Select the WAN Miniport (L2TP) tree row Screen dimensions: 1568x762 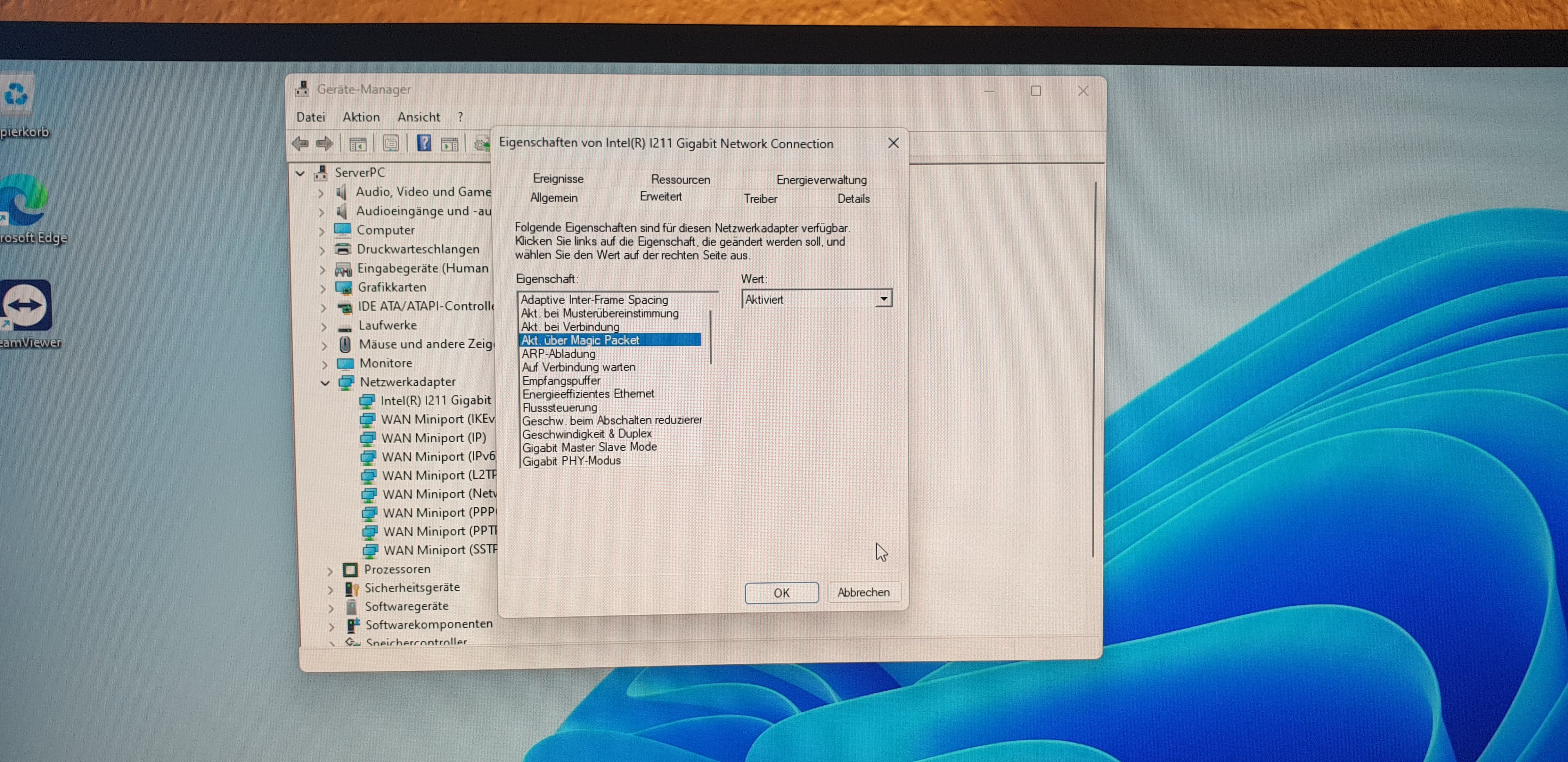coord(430,475)
